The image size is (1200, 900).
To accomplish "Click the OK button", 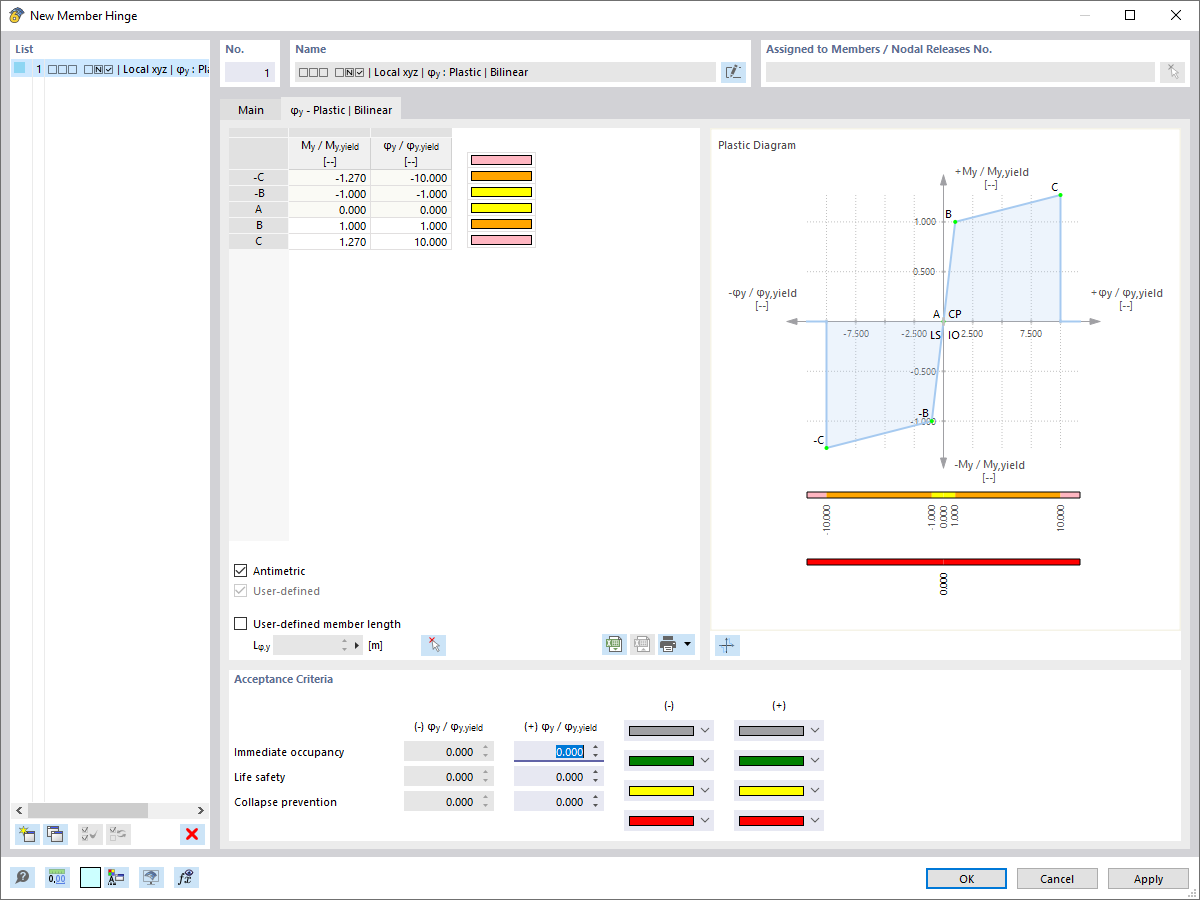I will [x=966, y=879].
